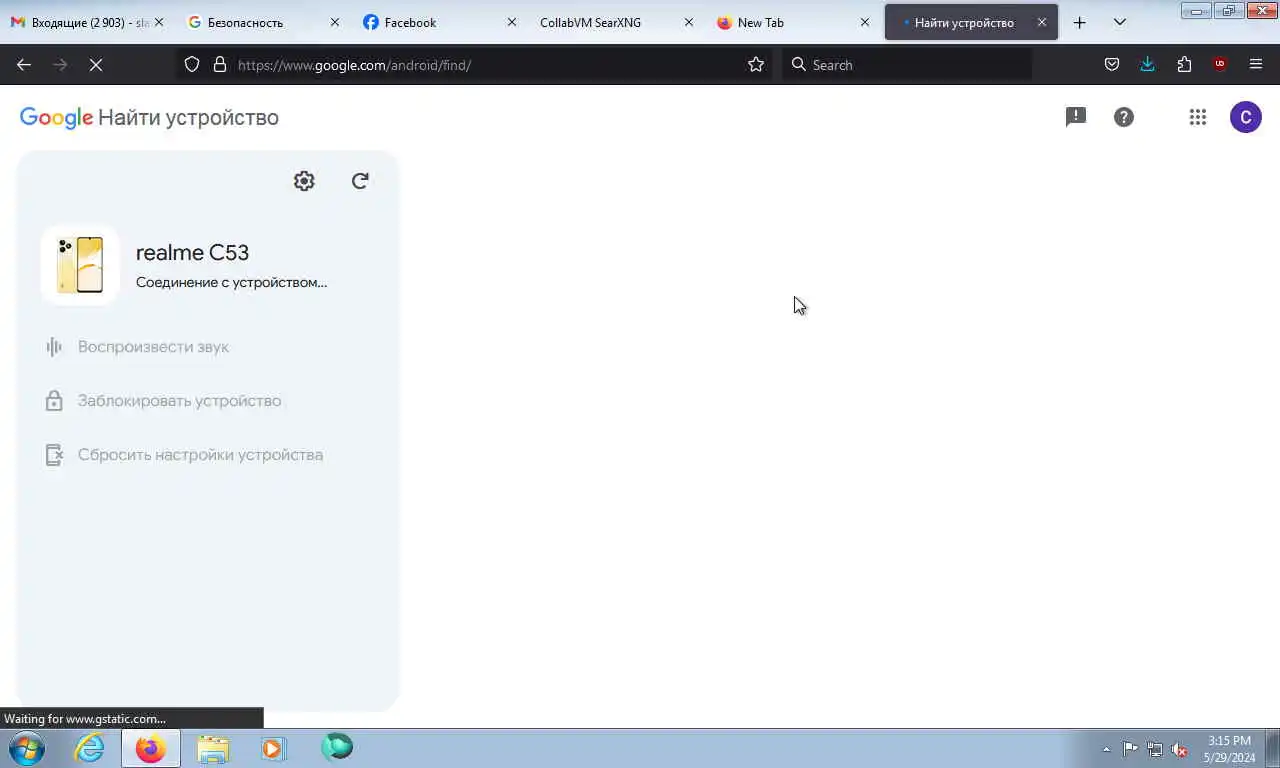Open the Action Center flag icon

pyautogui.click(x=1130, y=749)
